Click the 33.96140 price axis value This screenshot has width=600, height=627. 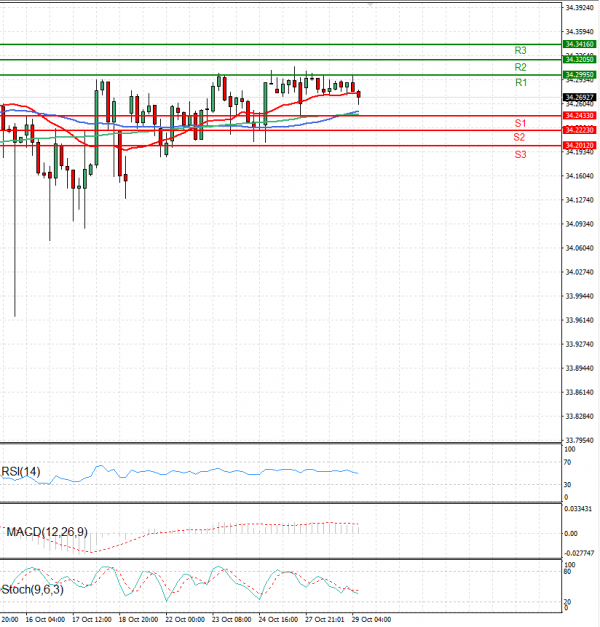[x=580, y=320]
